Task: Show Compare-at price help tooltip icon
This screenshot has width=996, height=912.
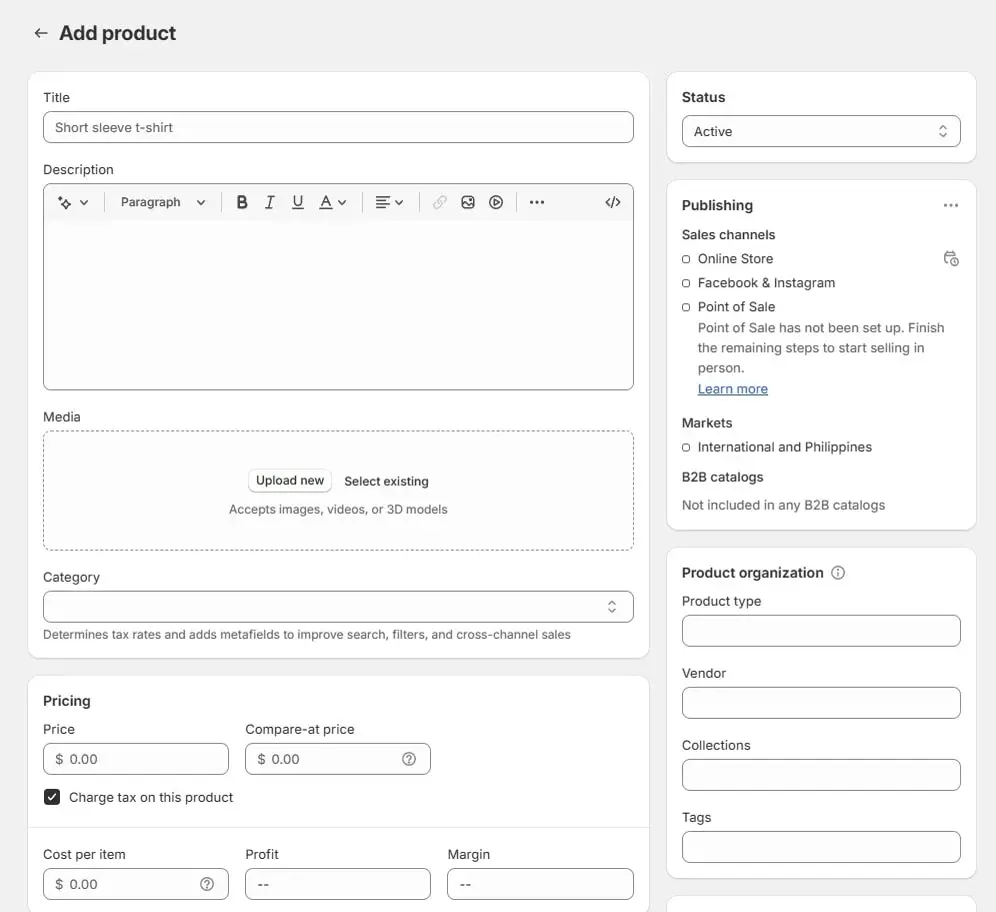Action: point(409,759)
